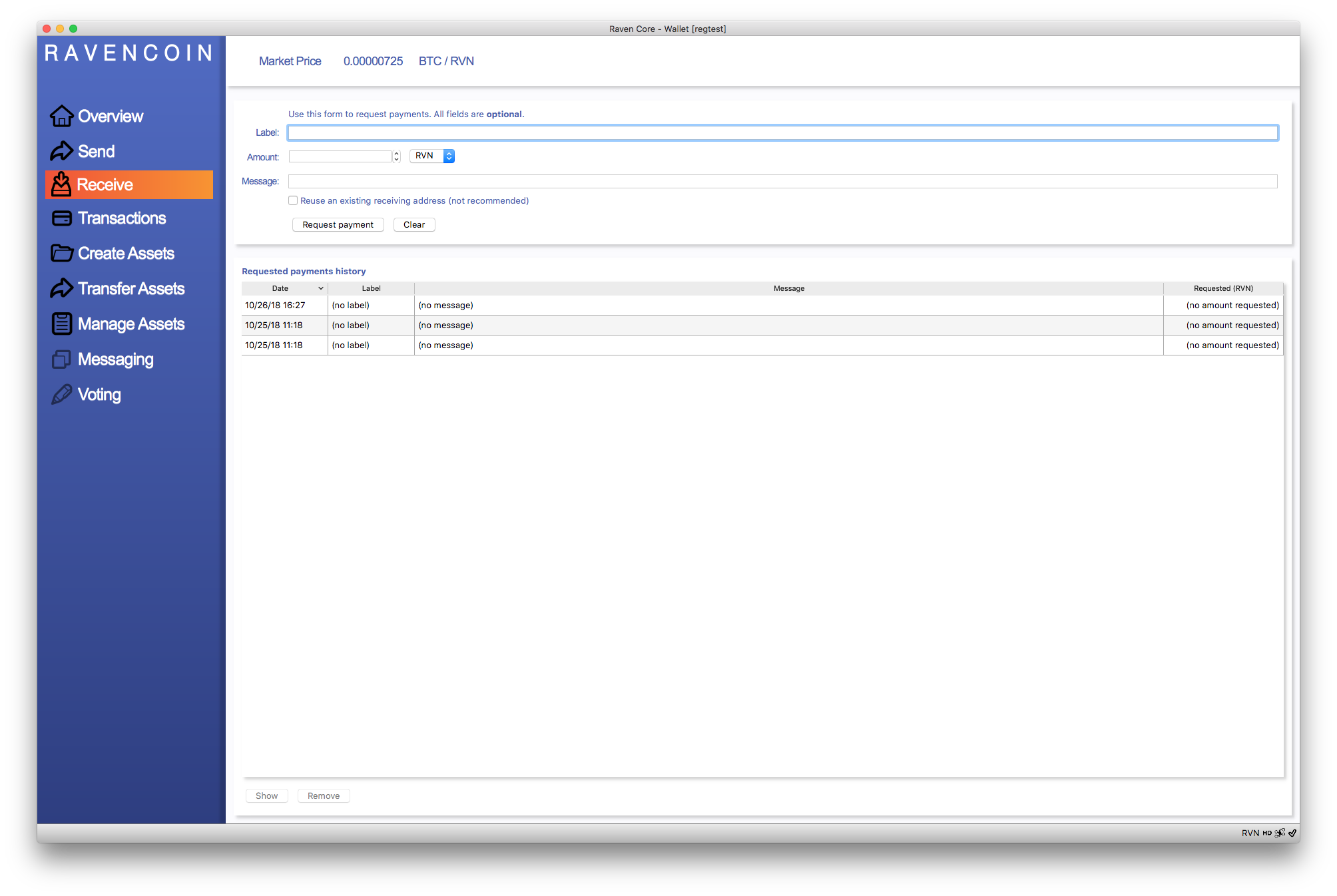Click the network connections status icon
The height and width of the screenshot is (896, 1337).
click(1280, 833)
